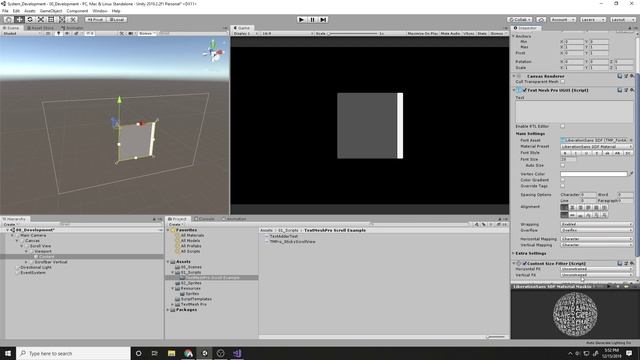Image resolution: width=640 pixels, height=360 pixels.
Task: Disable Text Mesh Pro UGUI component checkbox
Action: [x=525, y=90]
